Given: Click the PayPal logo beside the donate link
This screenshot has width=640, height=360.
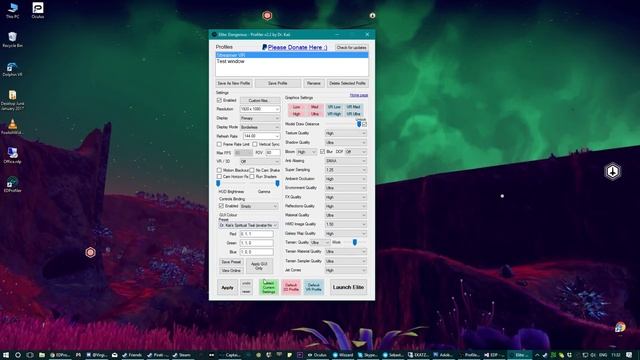Looking at the screenshot, I should point(264,47).
